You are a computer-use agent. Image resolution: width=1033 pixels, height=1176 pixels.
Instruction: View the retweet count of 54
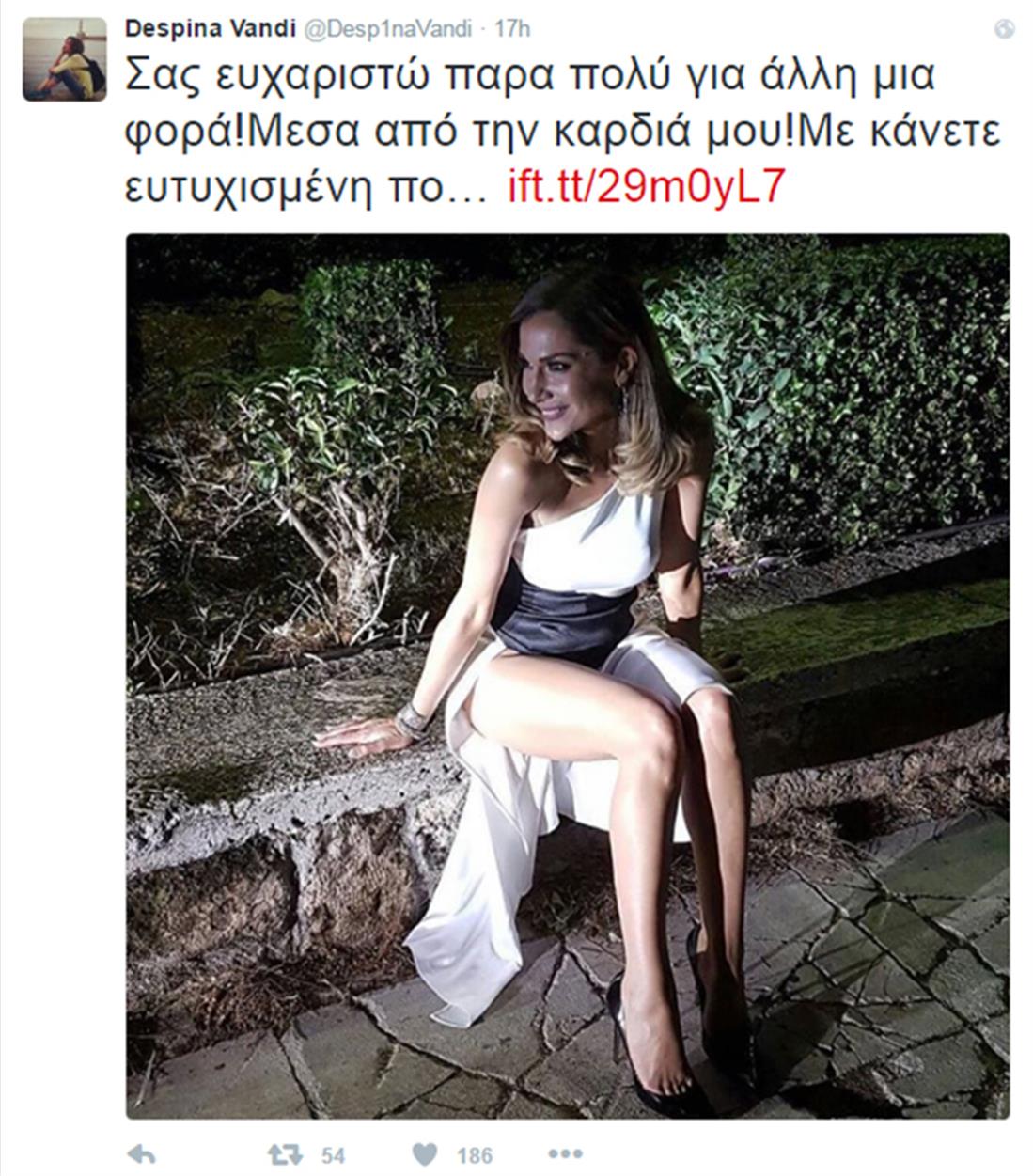(x=333, y=1156)
